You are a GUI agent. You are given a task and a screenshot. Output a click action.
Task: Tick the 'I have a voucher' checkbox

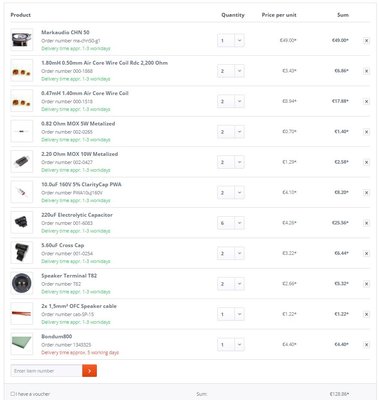point(13,394)
